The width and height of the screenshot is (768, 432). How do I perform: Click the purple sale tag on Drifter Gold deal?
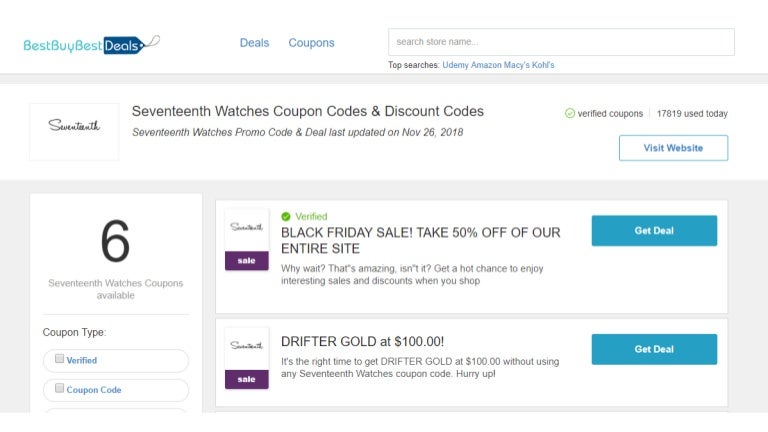pyautogui.click(x=247, y=379)
